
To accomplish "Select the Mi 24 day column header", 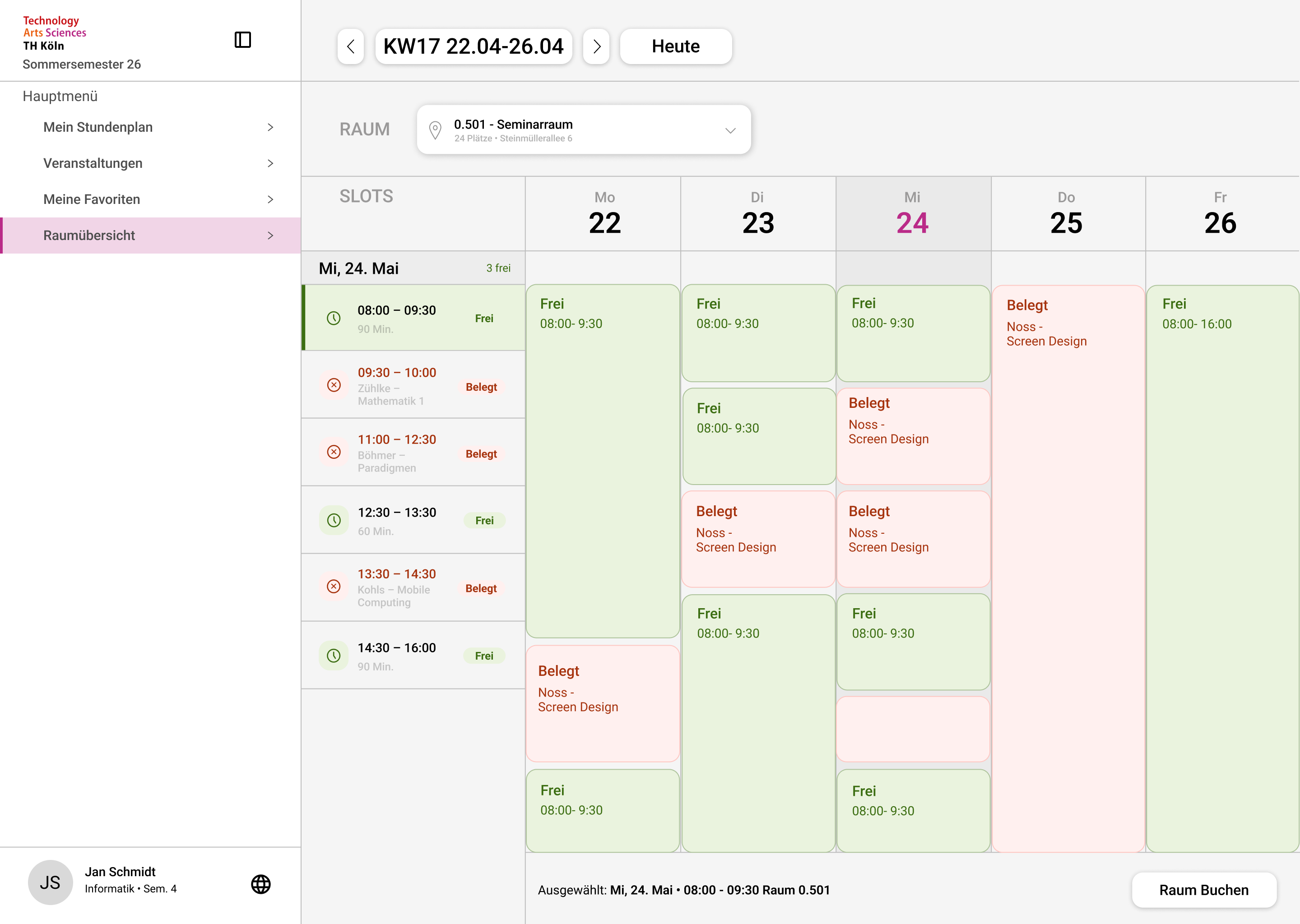I will 913,213.
